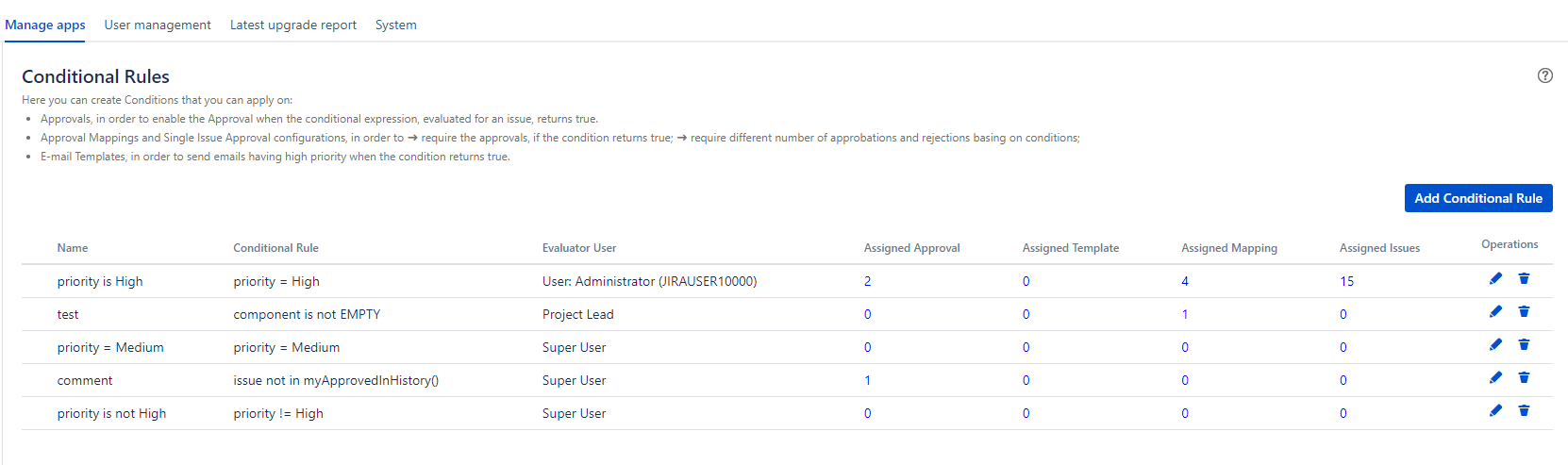Edit the 'priority is High' rule

(1495, 278)
